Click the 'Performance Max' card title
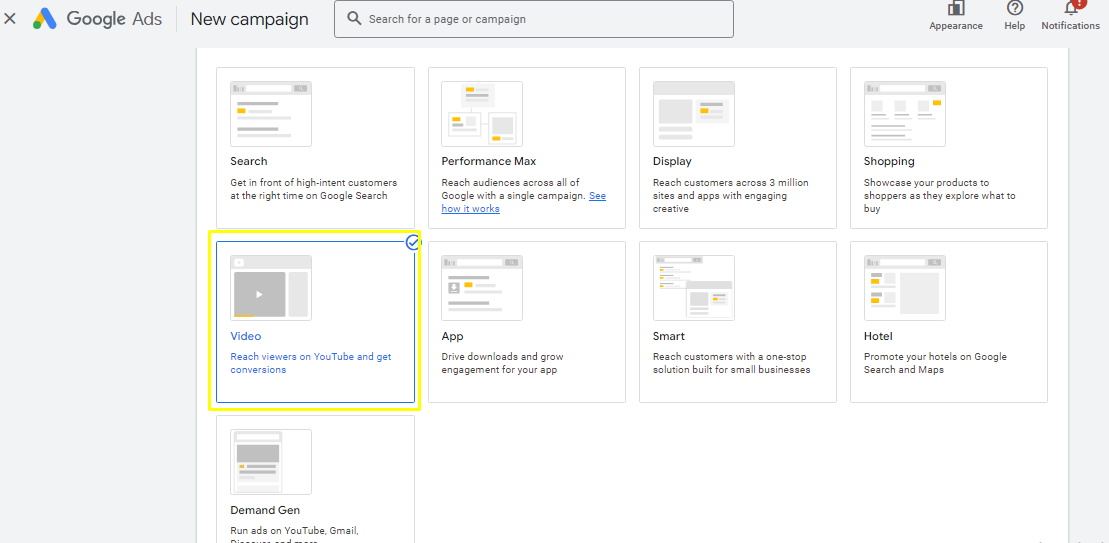The height and width of the screenshot is (543, 1109). 489,161
